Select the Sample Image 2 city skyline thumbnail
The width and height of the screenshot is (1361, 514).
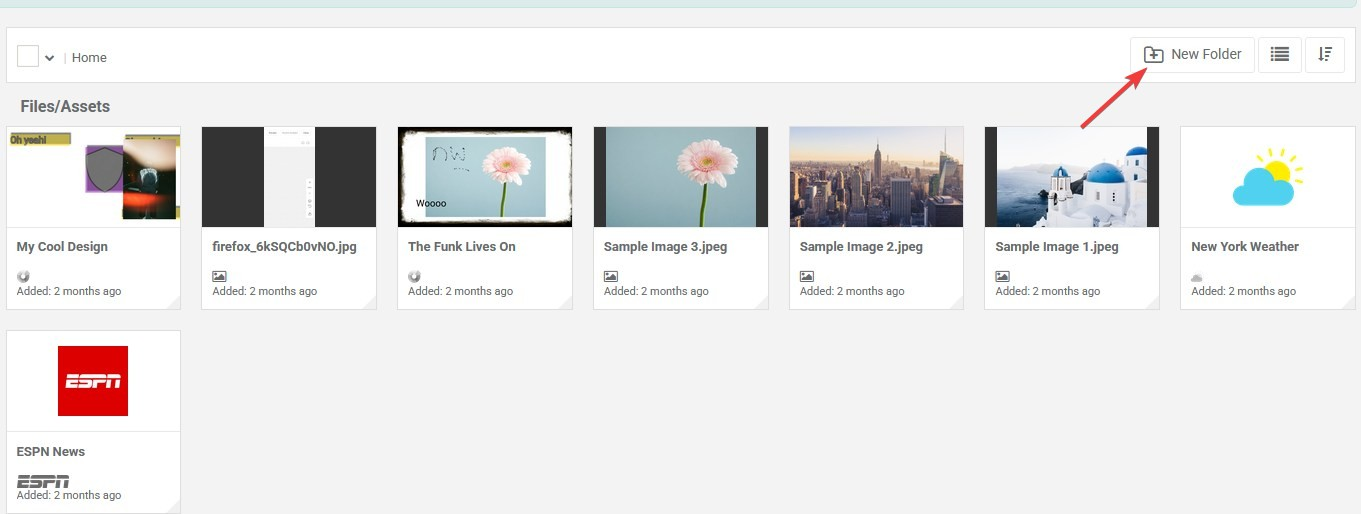876,177
